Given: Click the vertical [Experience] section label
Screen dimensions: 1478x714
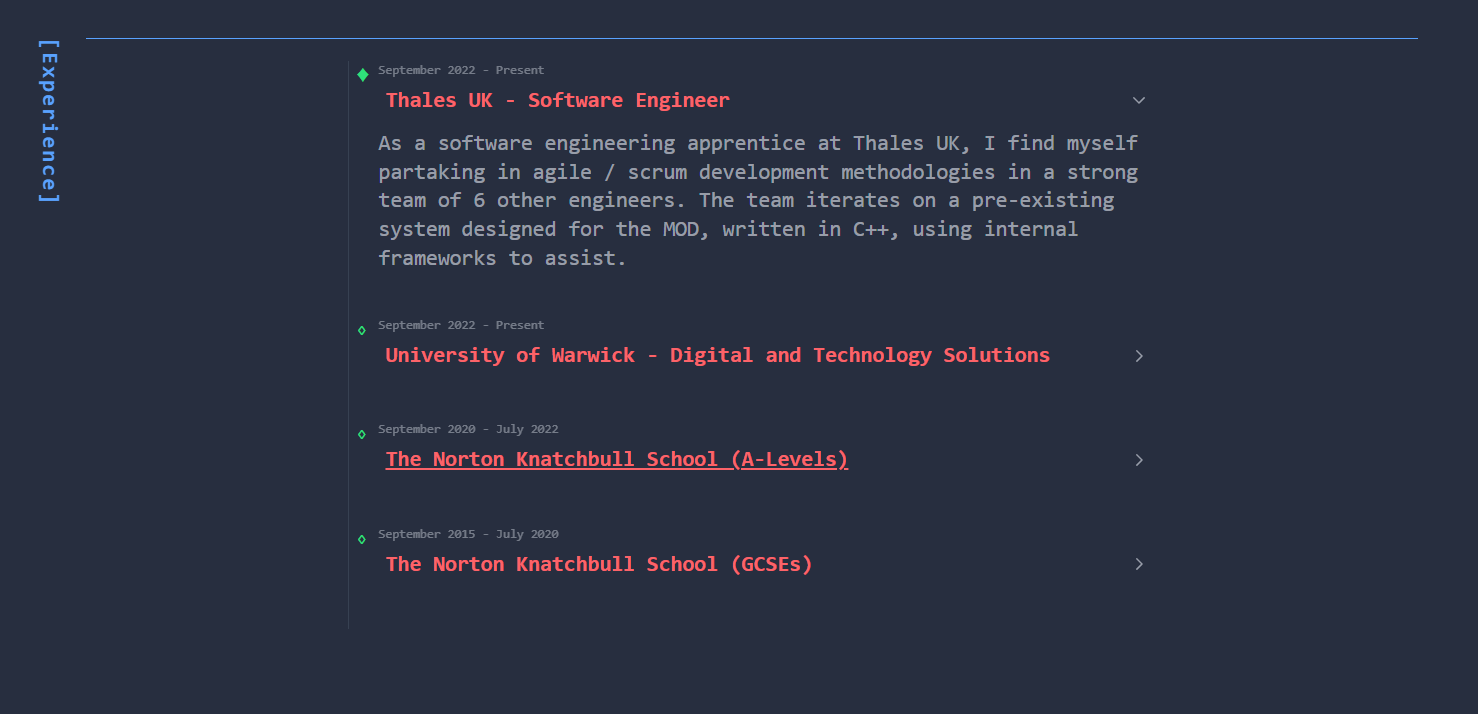Looking at the screenshot, I should [48, 121].
